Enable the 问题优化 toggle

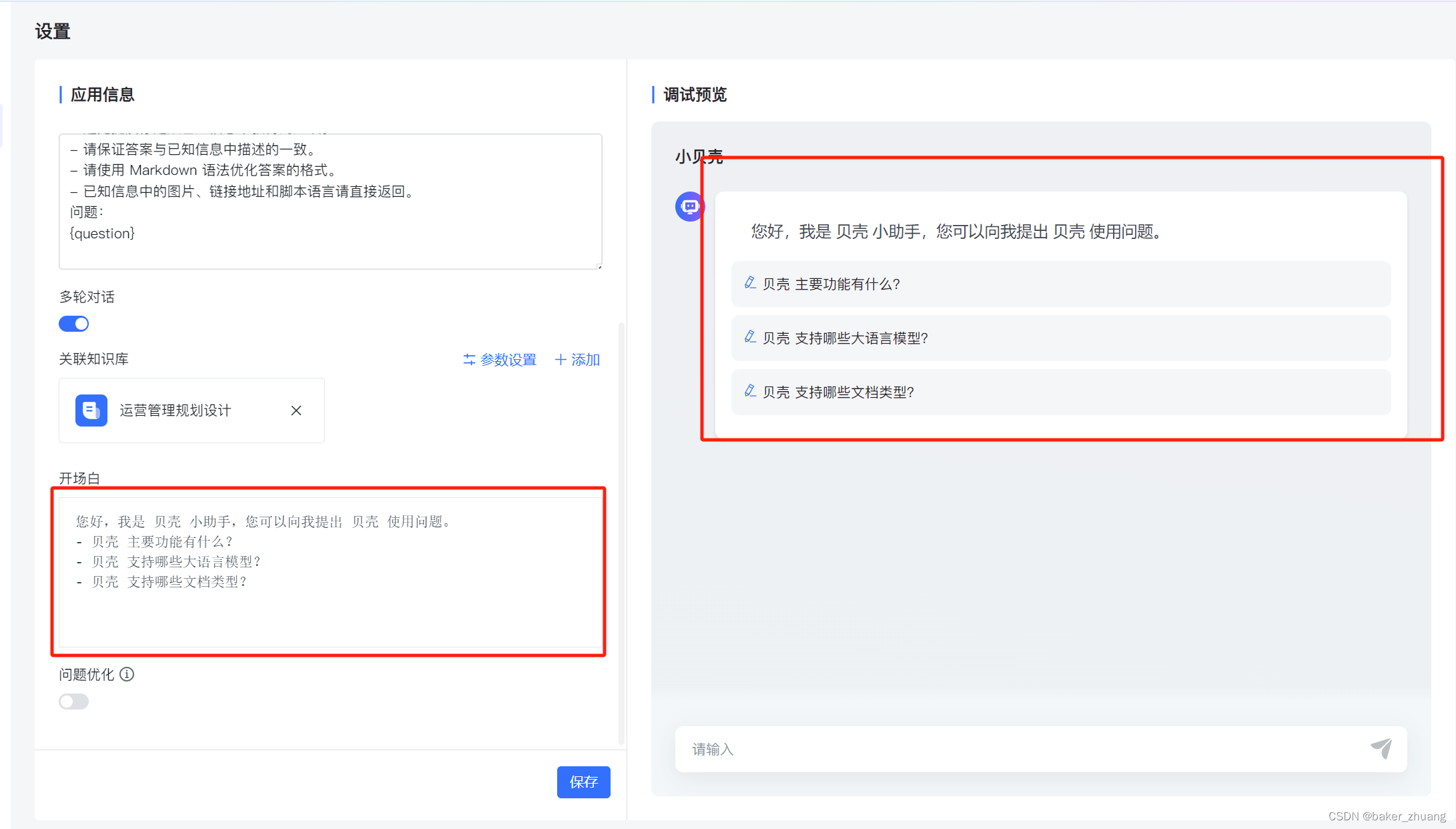click(x=73, y=701)
